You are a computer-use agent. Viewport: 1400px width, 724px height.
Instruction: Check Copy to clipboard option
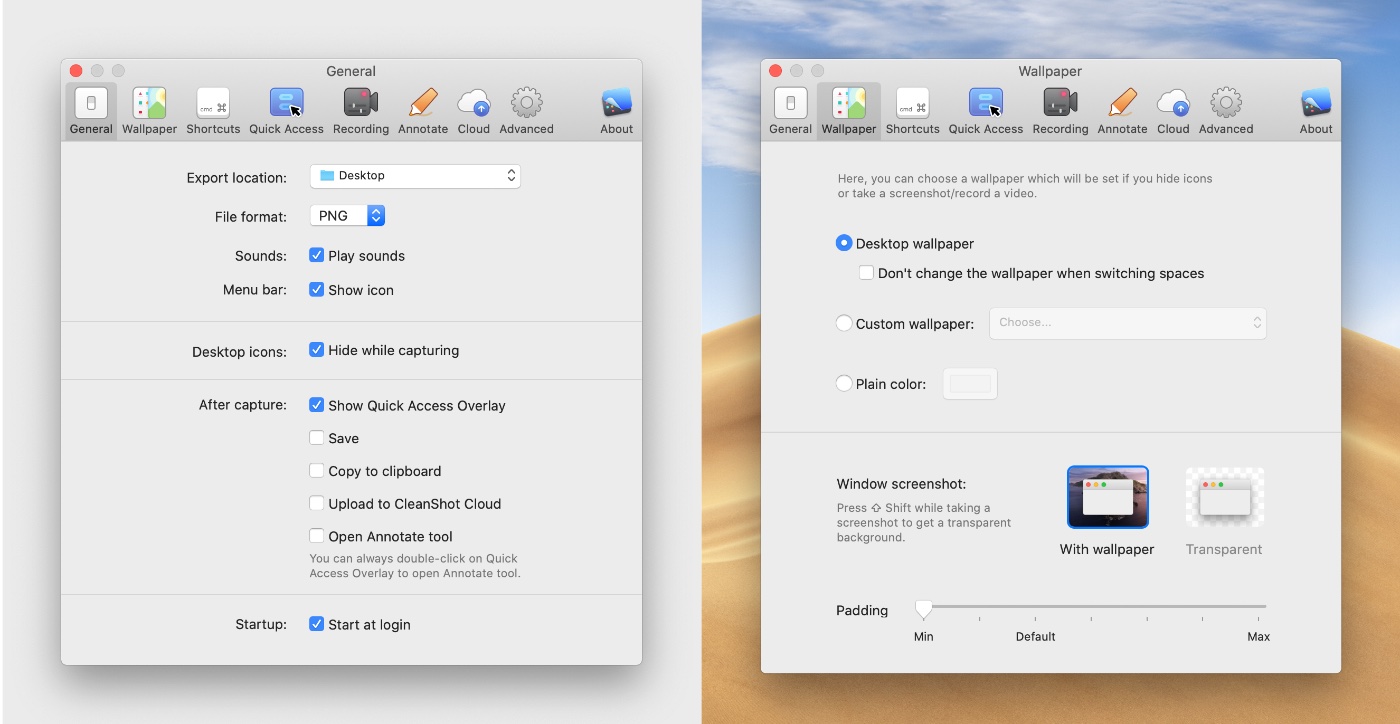point(317,471)
